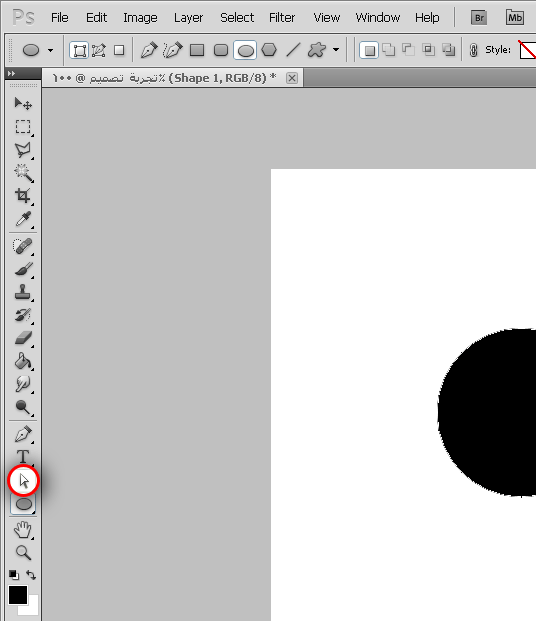Switch to Fill Pixels mode
Screen dimensions: 536x621
(x=119, y=50)
